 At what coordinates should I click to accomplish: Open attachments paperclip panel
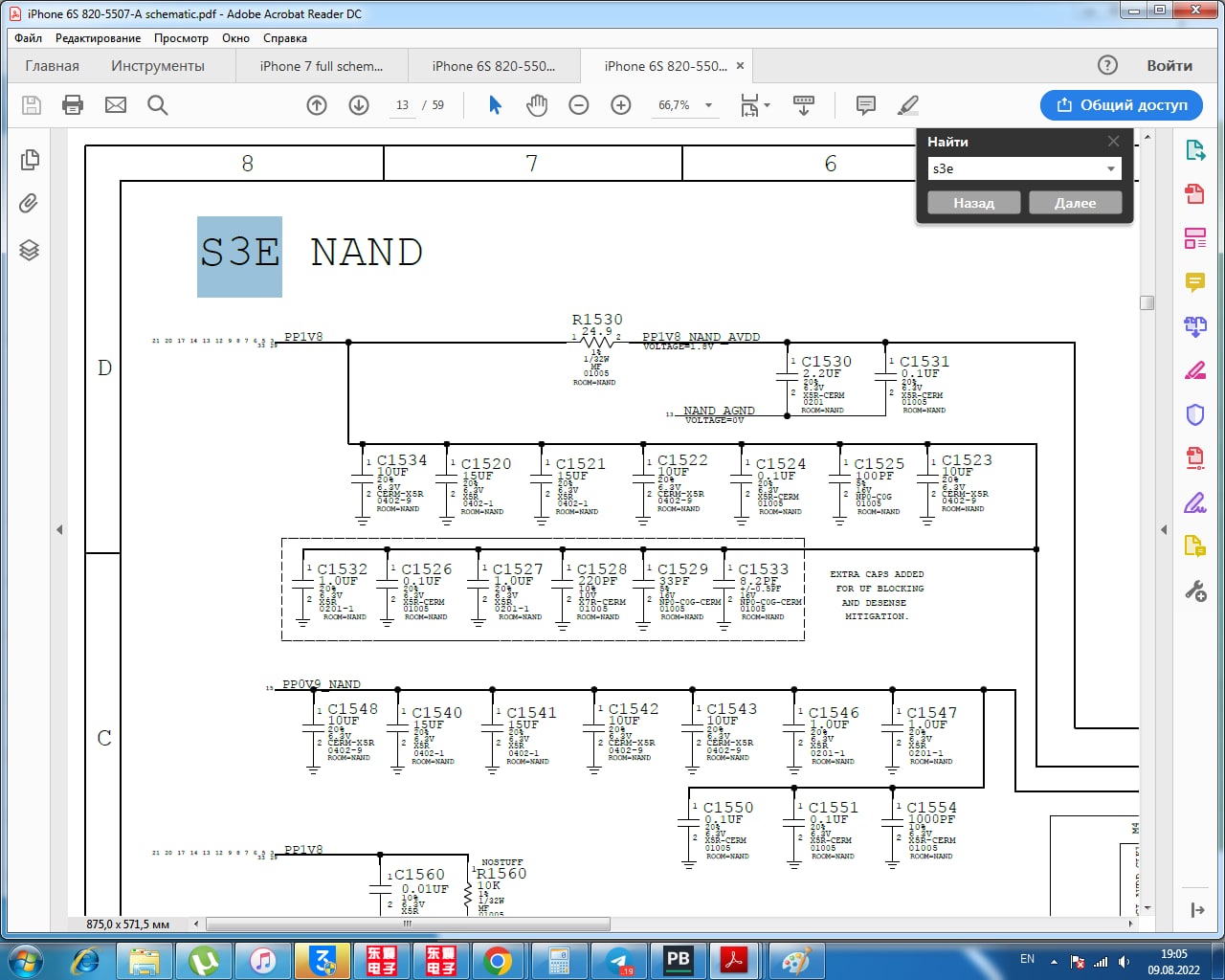[x=30, y=204]
